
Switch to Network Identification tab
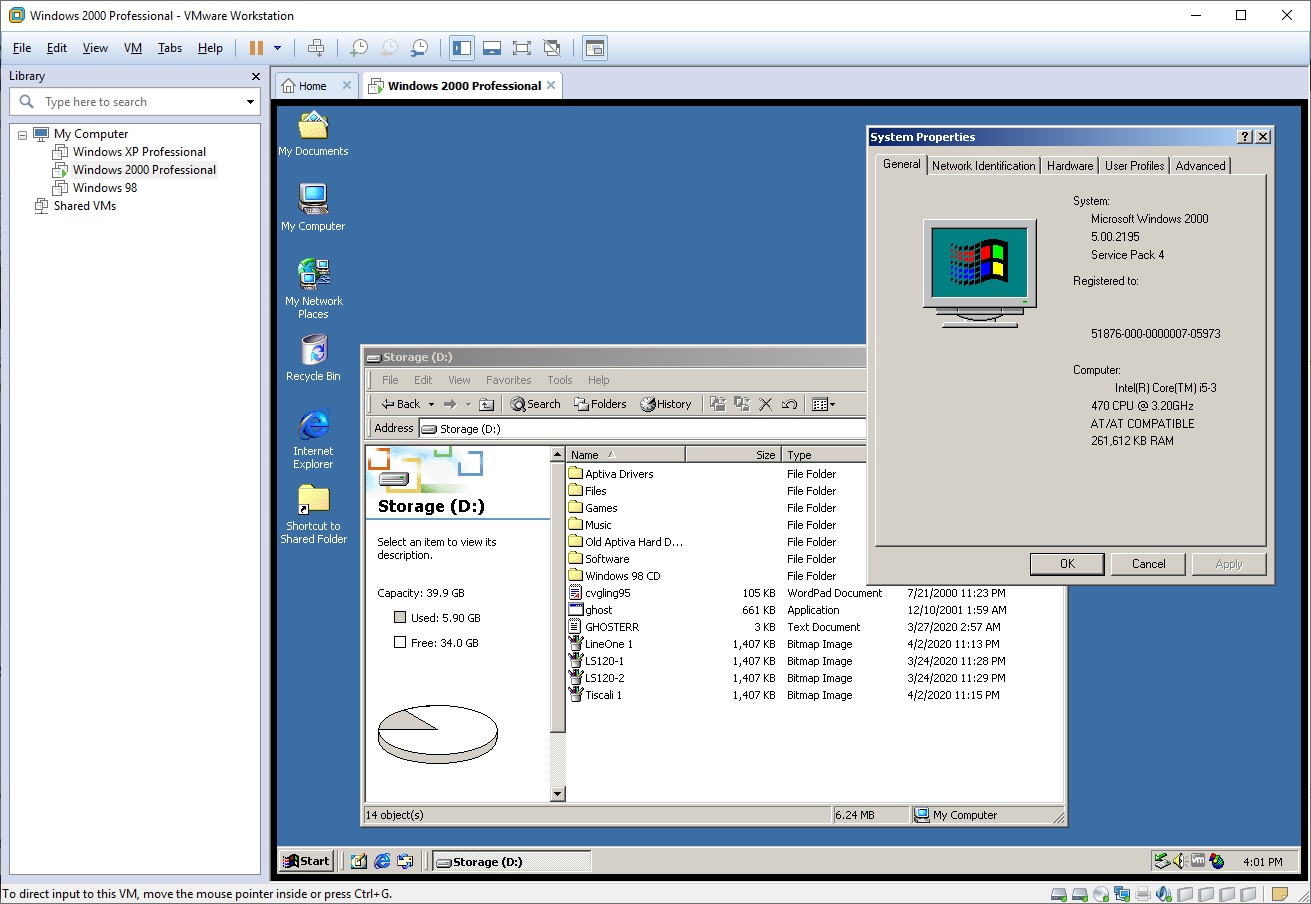984,166
